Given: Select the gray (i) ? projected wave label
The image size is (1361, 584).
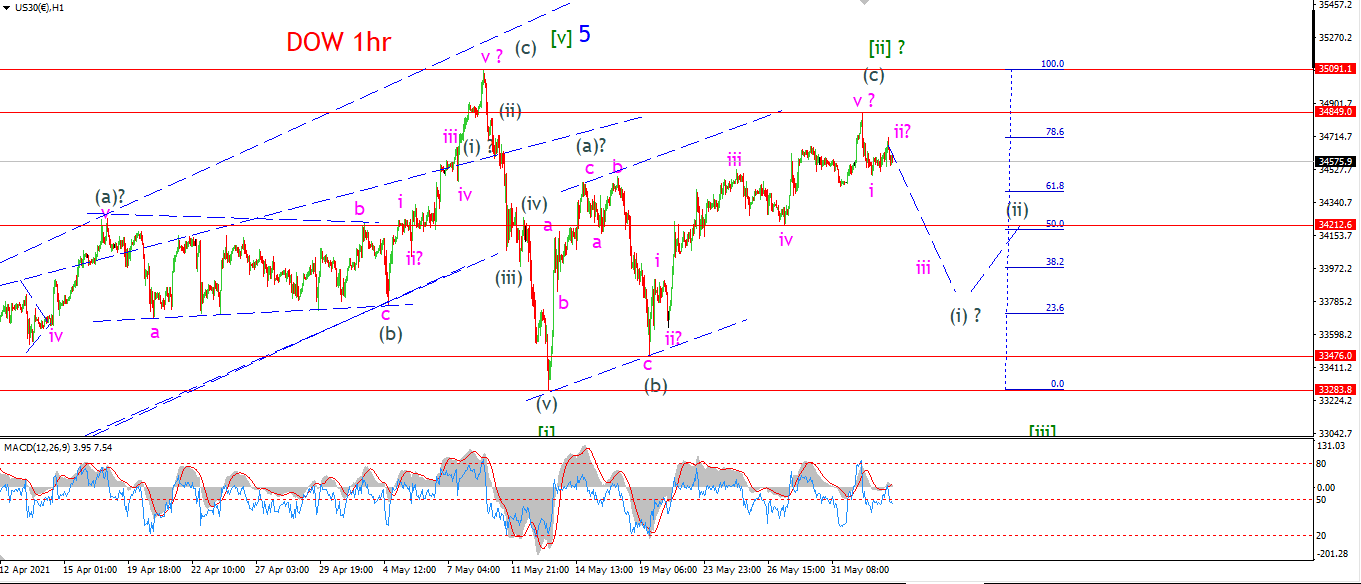Looking at the screenshot, I should pyautogui.click(x=965, y=316).
